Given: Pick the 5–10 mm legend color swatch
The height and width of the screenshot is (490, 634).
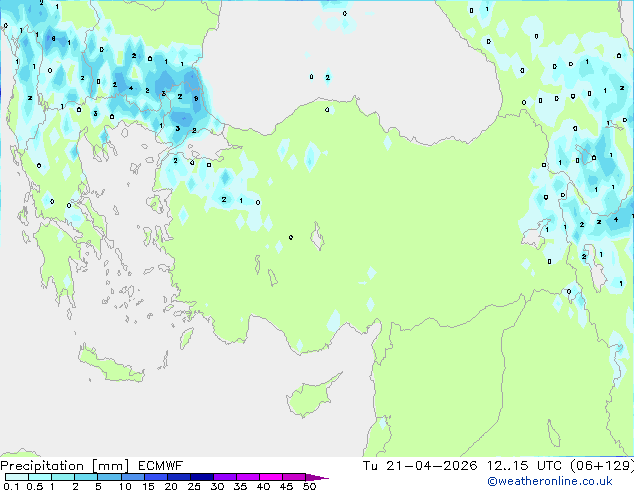Looking at the screenshot, I should tap(109, 477).
